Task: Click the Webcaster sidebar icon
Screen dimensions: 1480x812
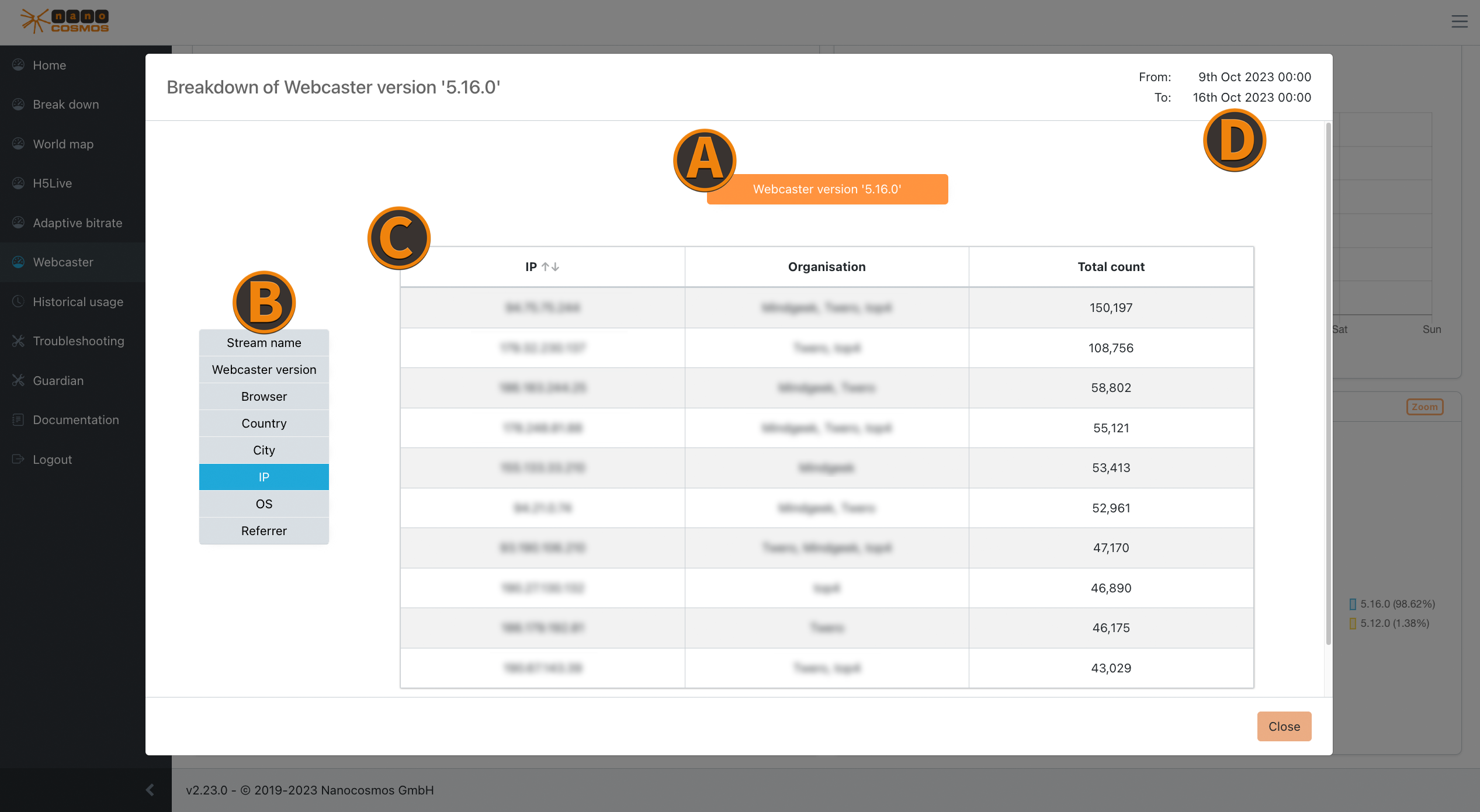Action: pyautogui.click(x=19, y=262)
